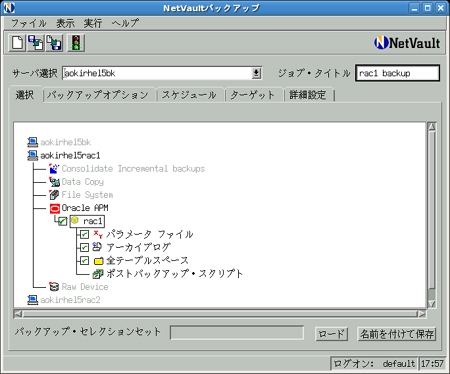The width and height of the screenshot is (450, 374).
Task: Open the 表示 menu
Action: tap(65, 23)
